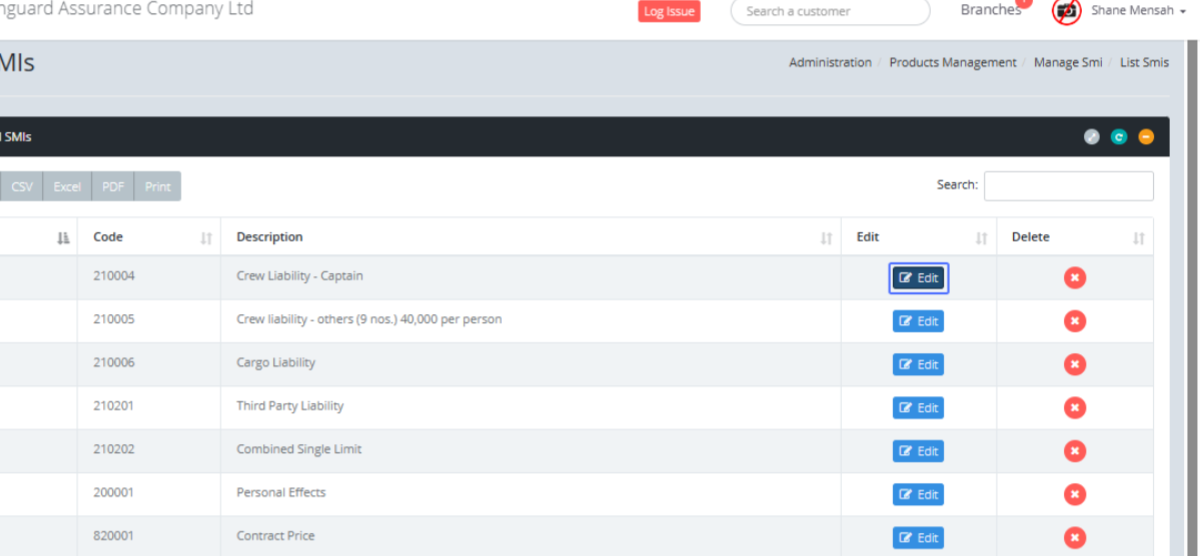
Task: Navigate to Manage Smi breadcrumb
Action: pyautogui.click(x=1068, y=62)
